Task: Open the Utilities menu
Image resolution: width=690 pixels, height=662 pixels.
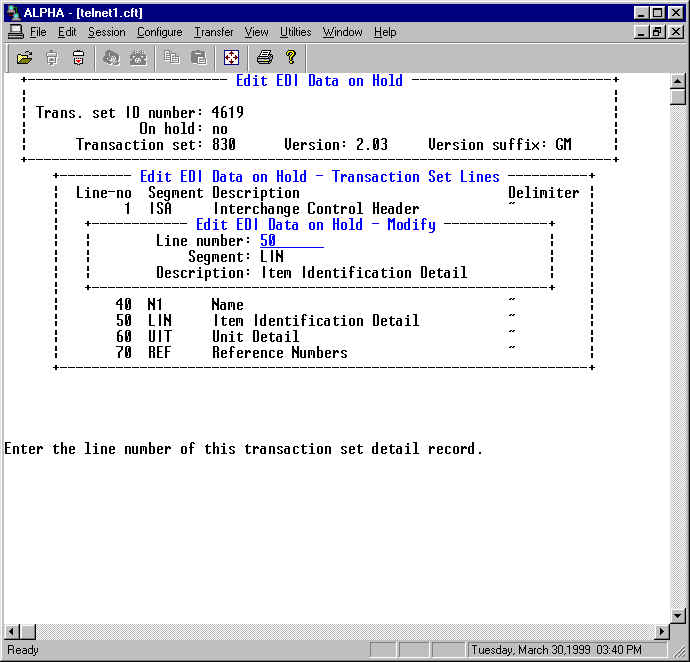Action: [295, 32]
